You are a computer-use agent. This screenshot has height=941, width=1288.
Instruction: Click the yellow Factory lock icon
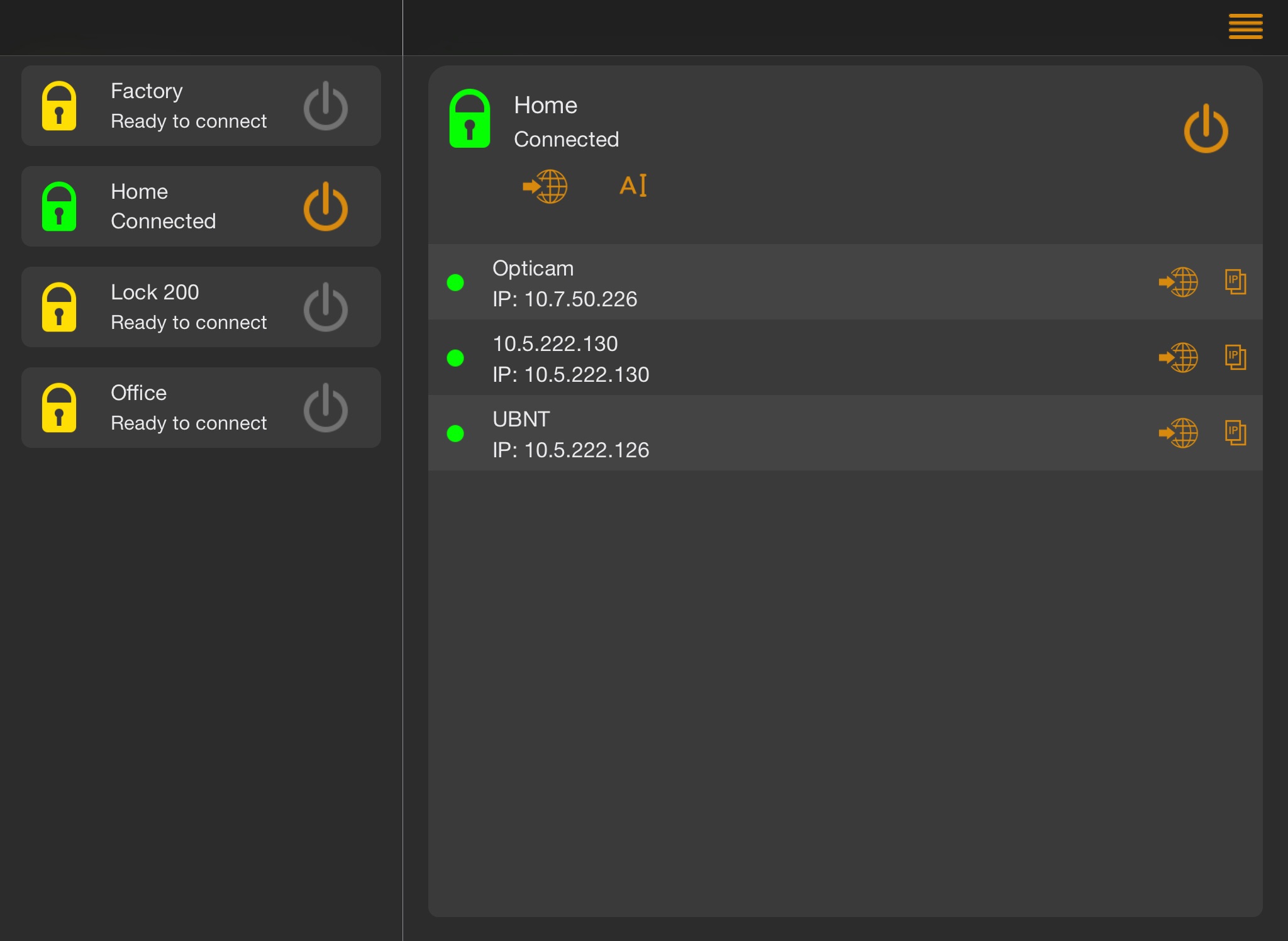59,106
